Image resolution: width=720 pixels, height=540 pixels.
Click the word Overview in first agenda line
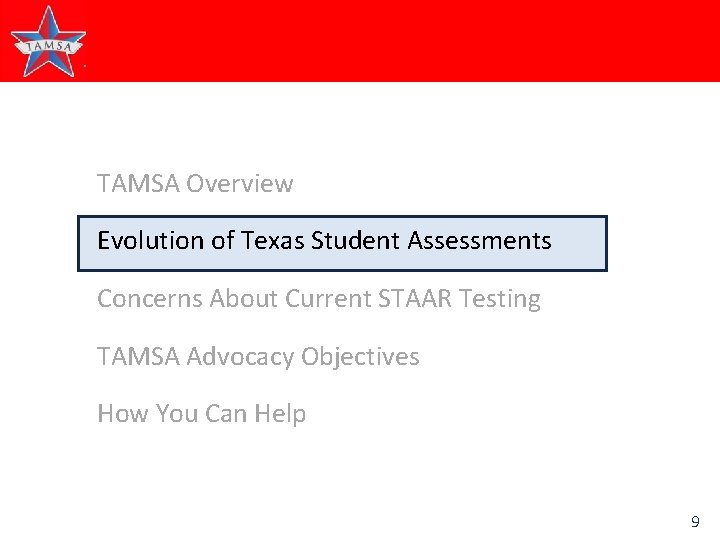[x=239, y=183]
